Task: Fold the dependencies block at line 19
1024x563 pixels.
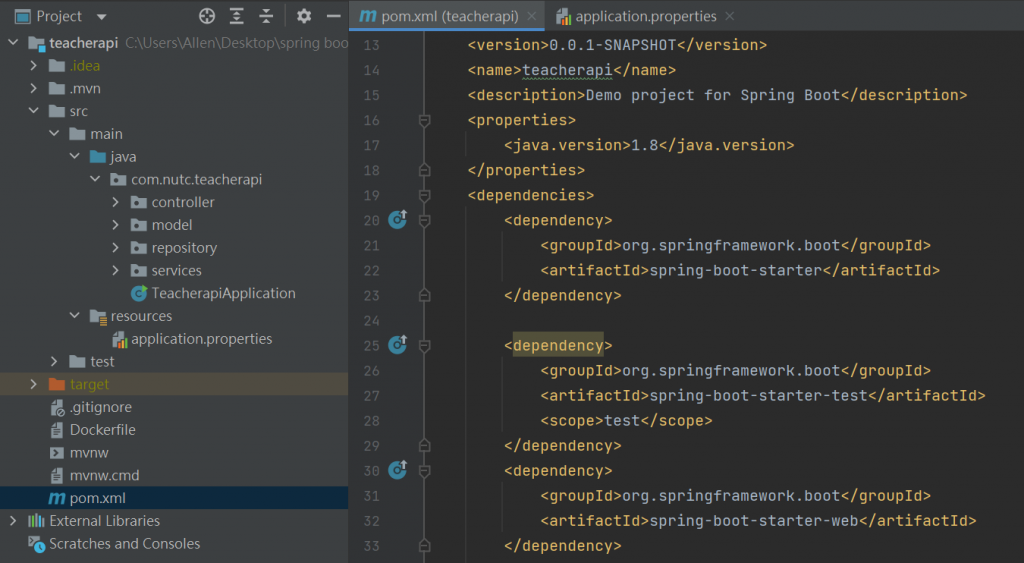Action: [x=424, y=195]
